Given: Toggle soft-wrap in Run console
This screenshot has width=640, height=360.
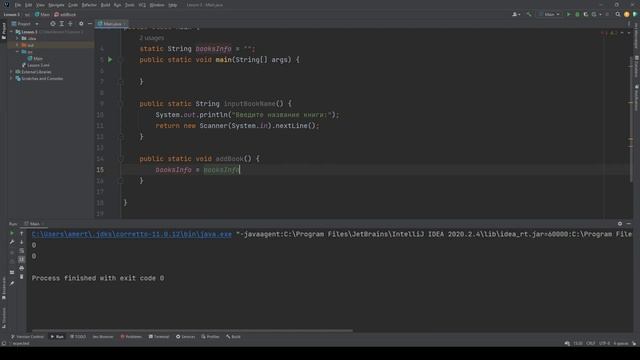Looking at the screenshot, I should (x=22, y=251).
